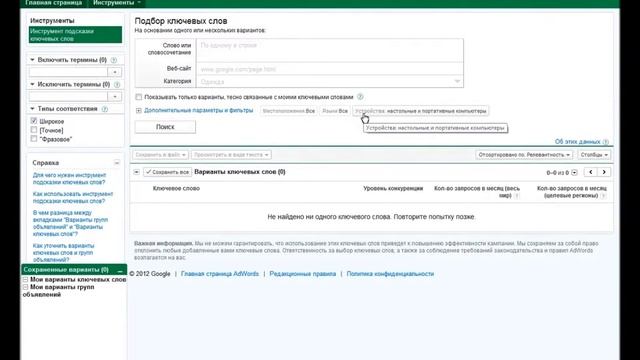640x360 pixels.
Task: Open the Включить термины dropdown arrow
Action: tap(115, 72)
